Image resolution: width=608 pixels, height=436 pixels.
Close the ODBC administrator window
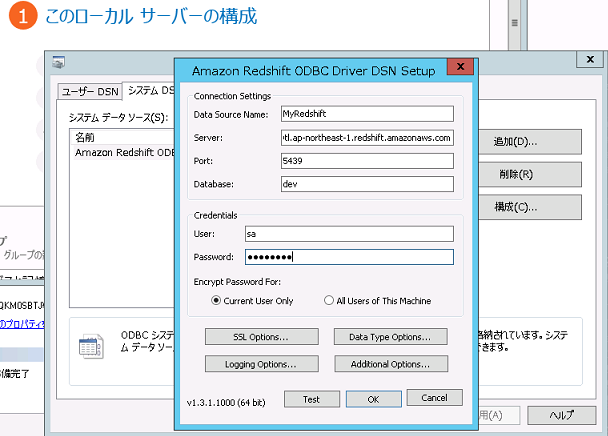tap(590, 59)
